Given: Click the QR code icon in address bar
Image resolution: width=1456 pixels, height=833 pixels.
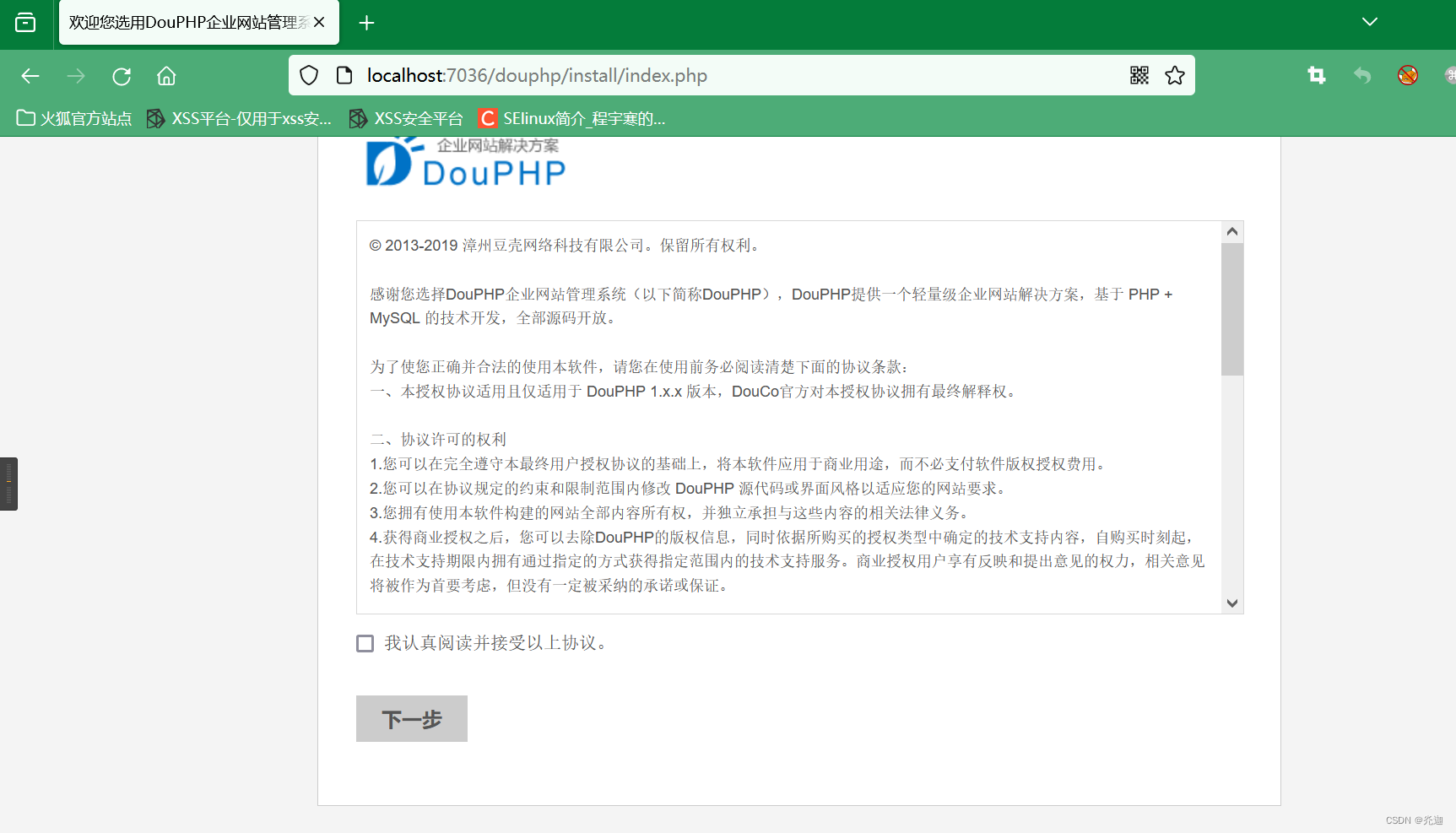Looking at the screenshot, I should 1139,75.
